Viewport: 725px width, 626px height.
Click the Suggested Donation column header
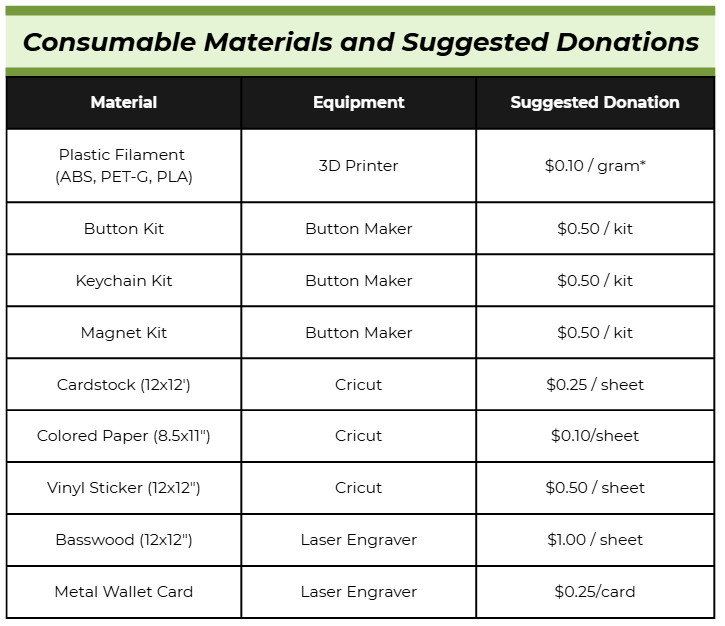tap(595, 102)
